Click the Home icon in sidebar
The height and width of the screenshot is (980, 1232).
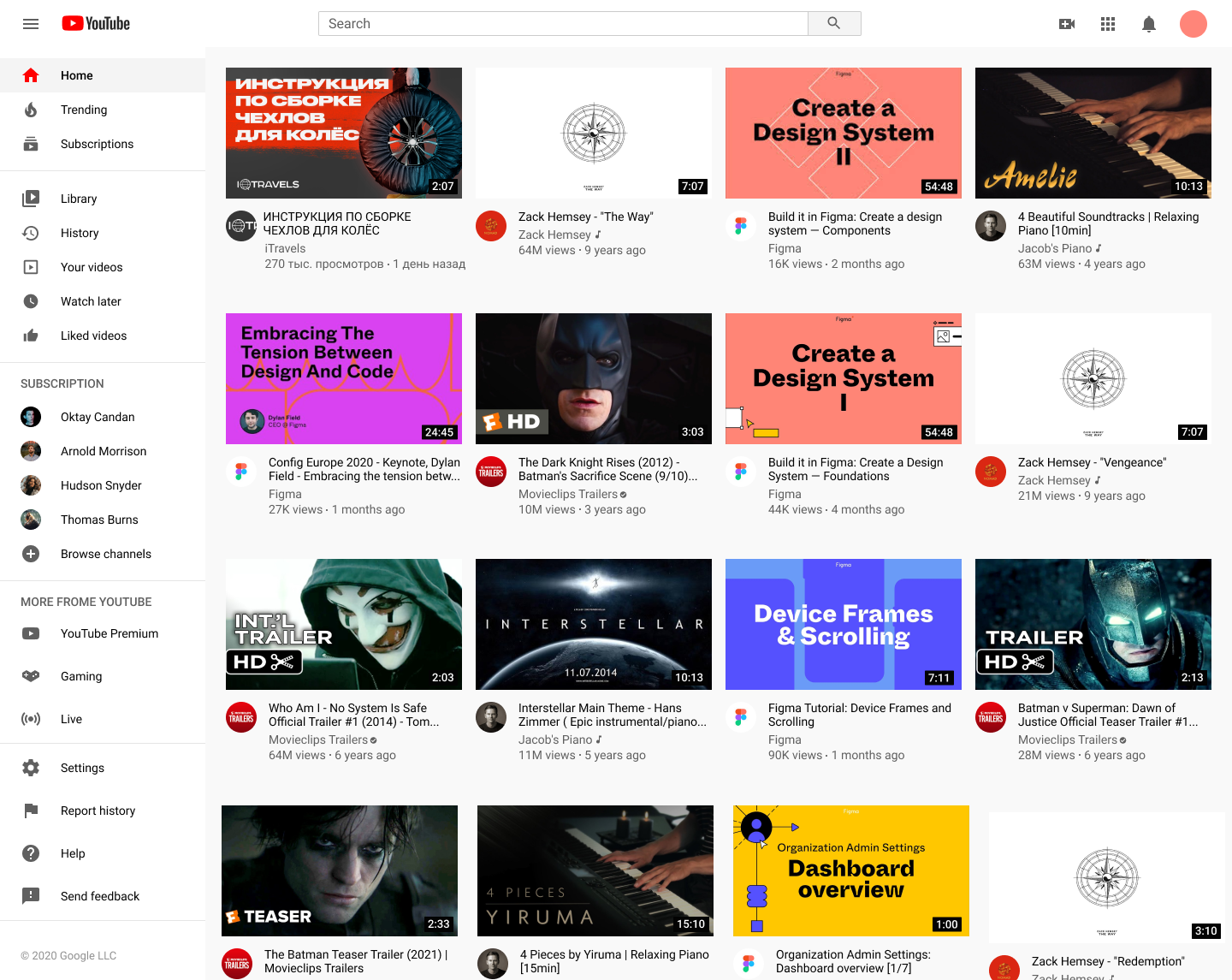pyautogui.click(x=31, y=75)
